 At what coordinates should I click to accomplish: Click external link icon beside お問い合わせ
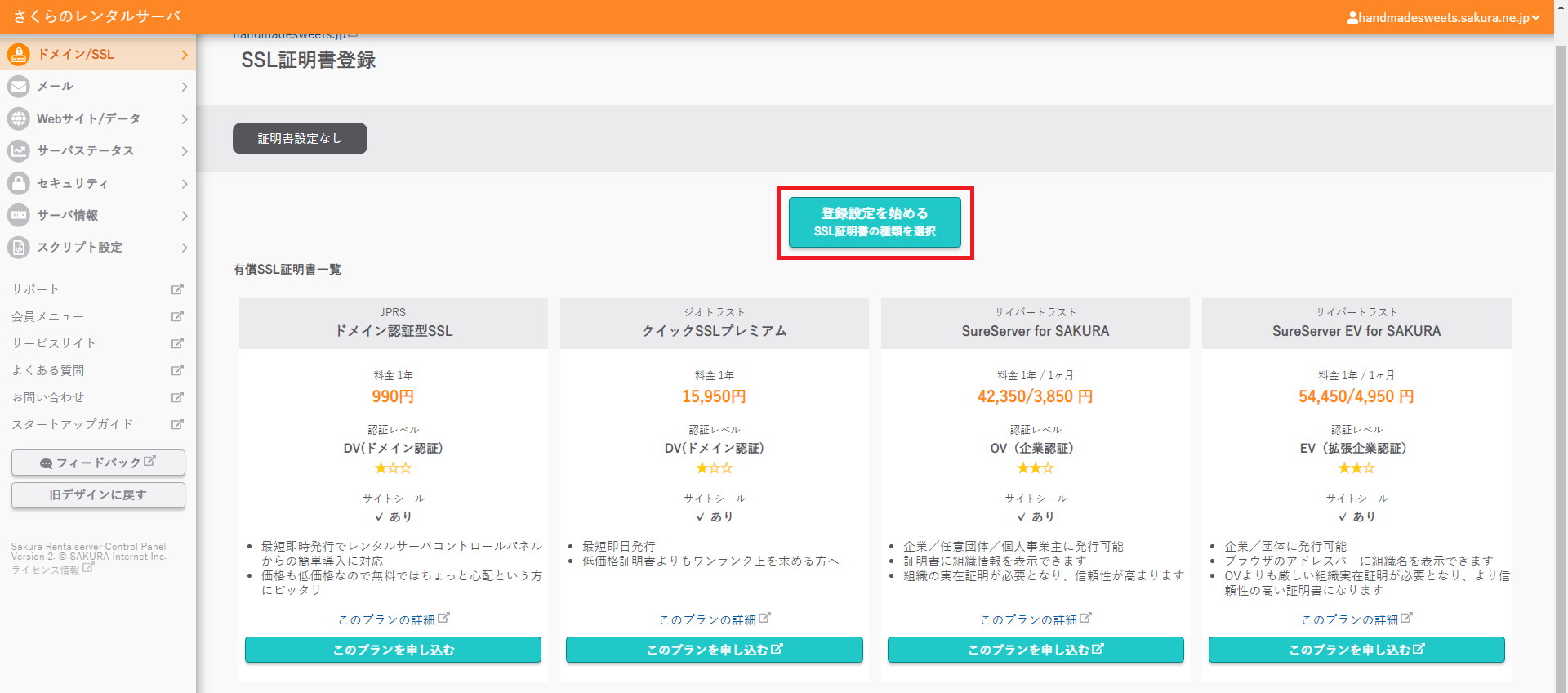177,397
